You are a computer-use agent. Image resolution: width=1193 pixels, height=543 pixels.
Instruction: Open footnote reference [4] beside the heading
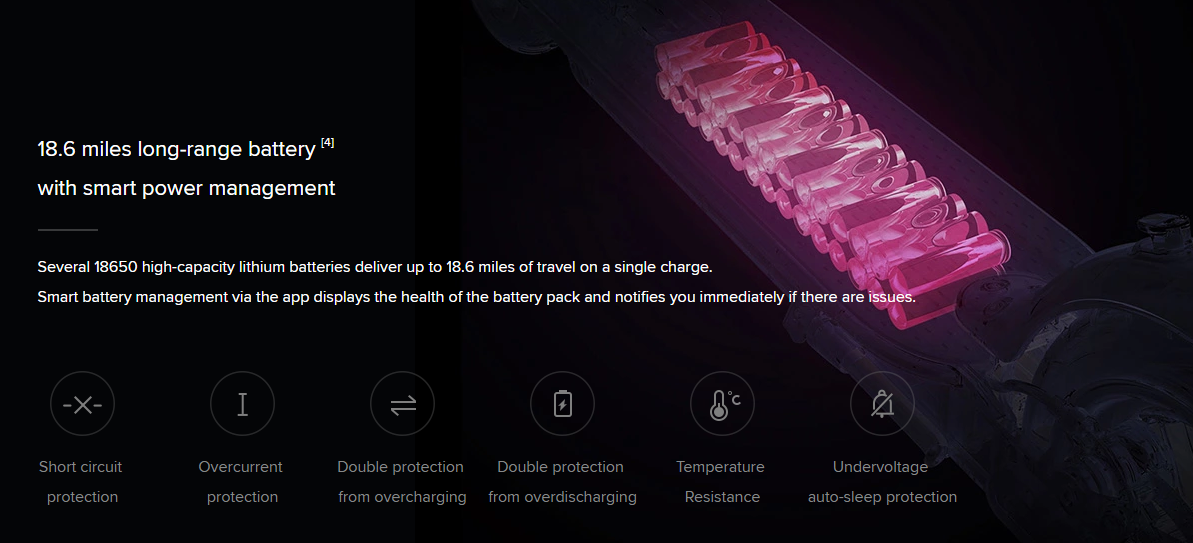tap(327, 142)
